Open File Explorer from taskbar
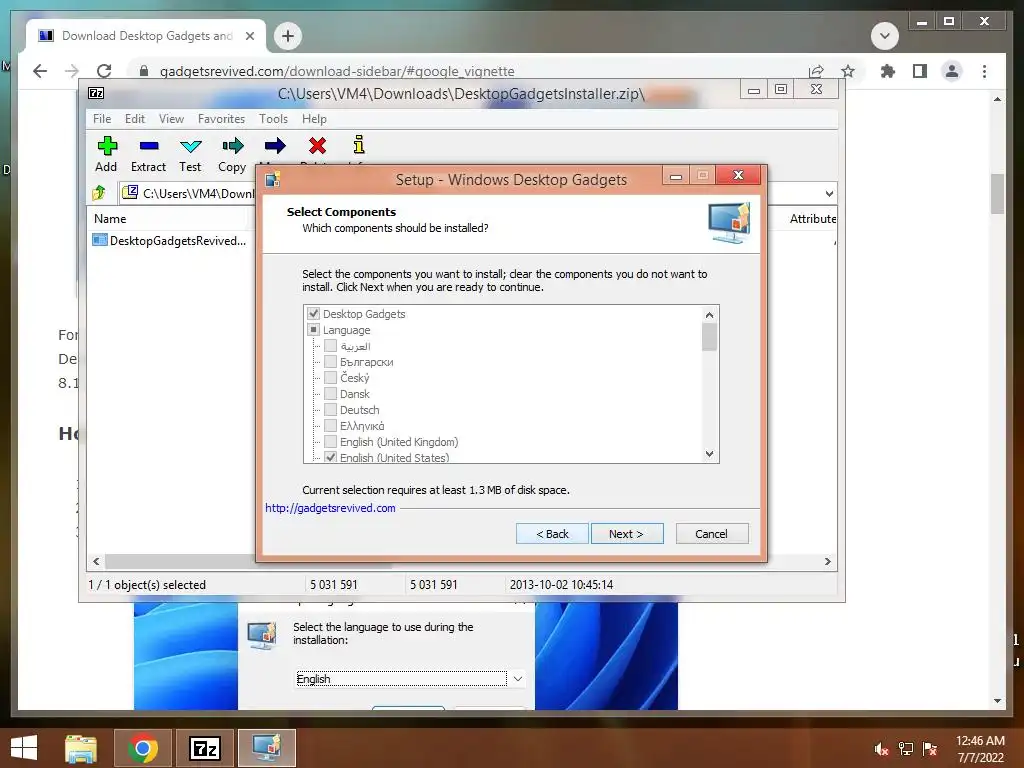The height and width of the screenshot is (768, 1024). pyautogui.click(x=81, y=748)
